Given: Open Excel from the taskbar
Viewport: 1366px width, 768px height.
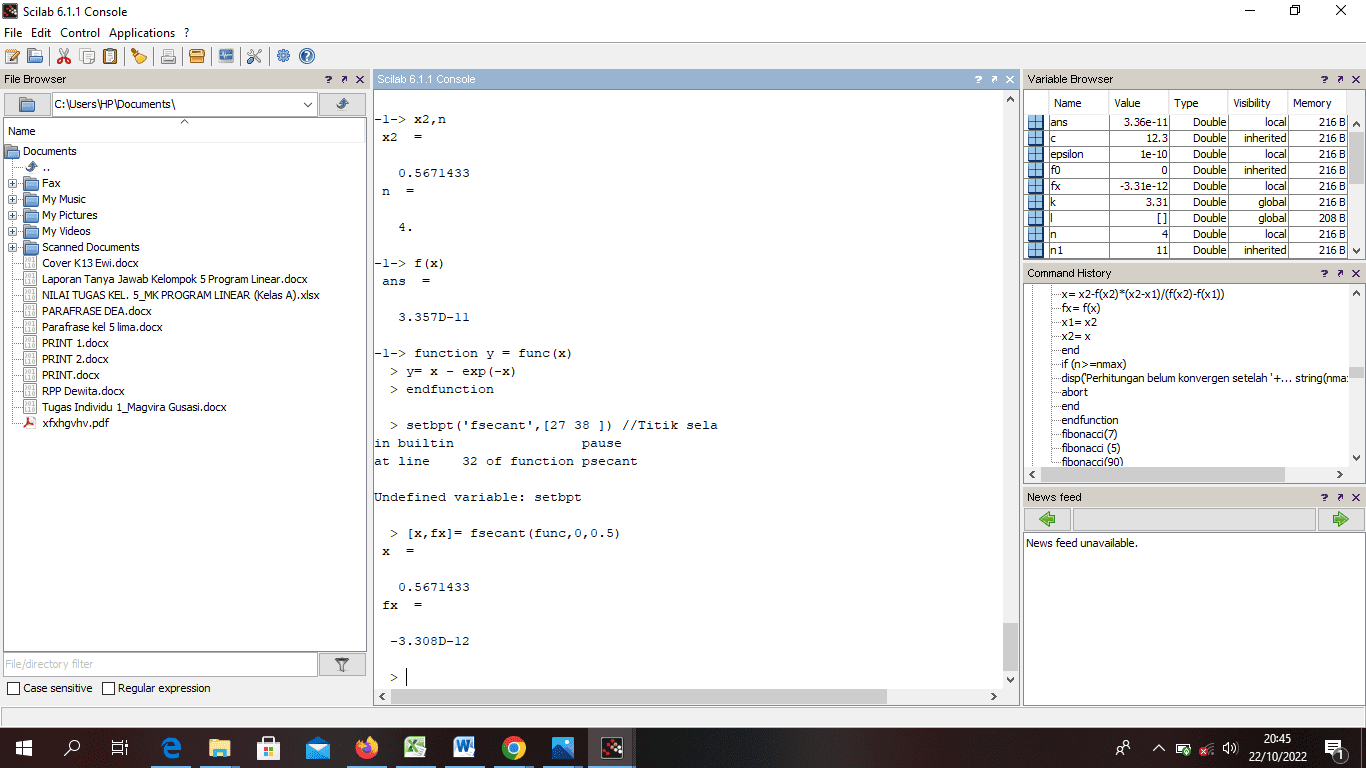Looking at the screenshot, I should (415, 747).
